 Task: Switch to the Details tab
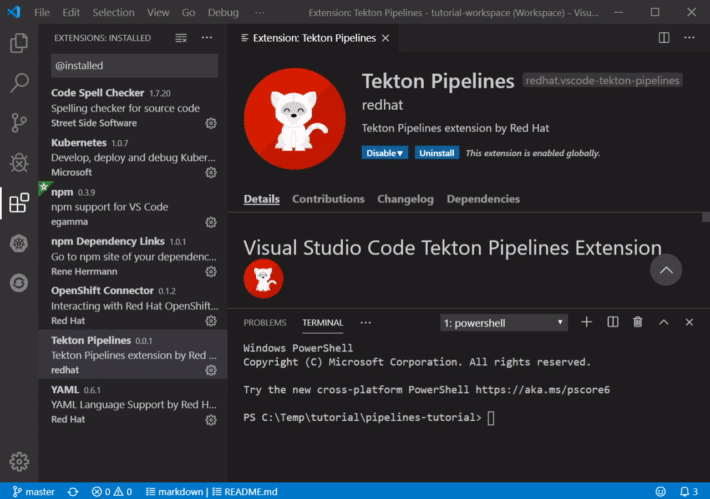(261, 199)
